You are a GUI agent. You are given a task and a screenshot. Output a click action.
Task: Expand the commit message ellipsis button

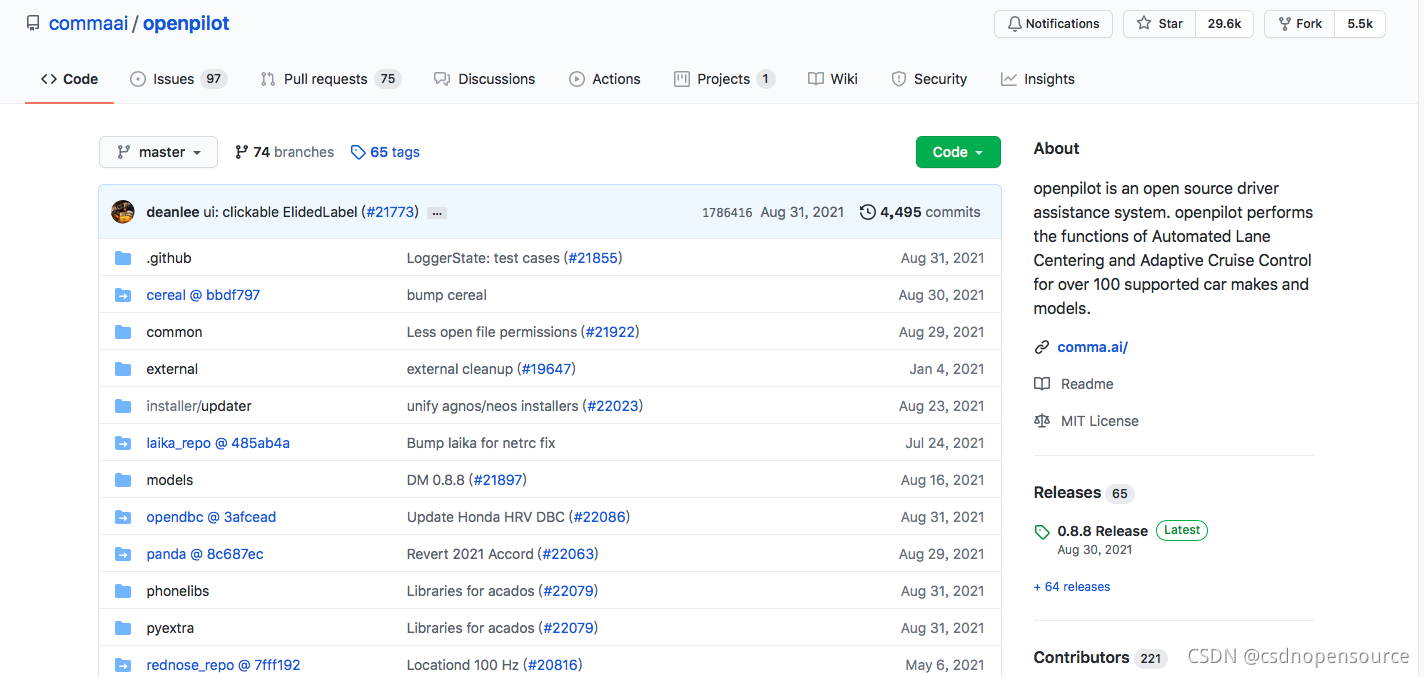pos(436,213)
